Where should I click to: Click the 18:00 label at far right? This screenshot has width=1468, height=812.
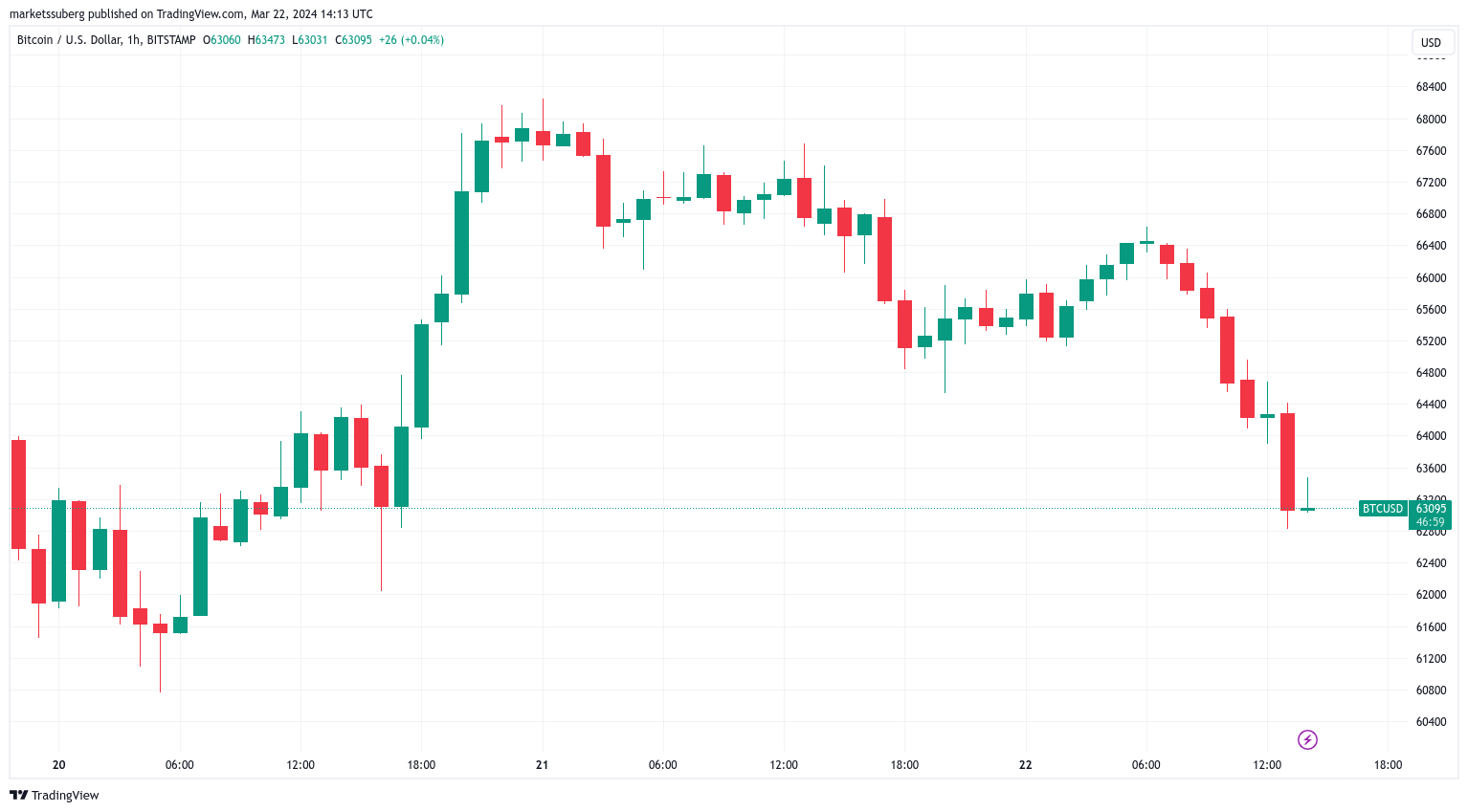pyautogui.click(x=1388, y=765)
